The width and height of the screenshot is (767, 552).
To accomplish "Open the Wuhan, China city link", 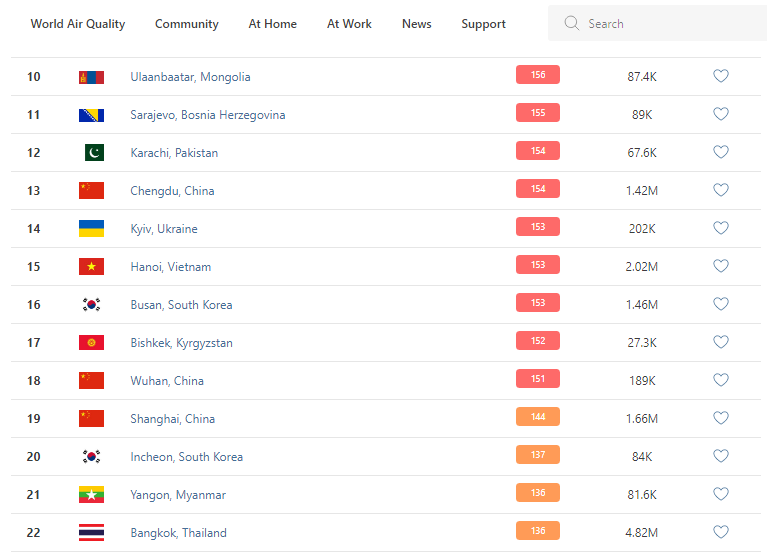I will pos(167,381).
